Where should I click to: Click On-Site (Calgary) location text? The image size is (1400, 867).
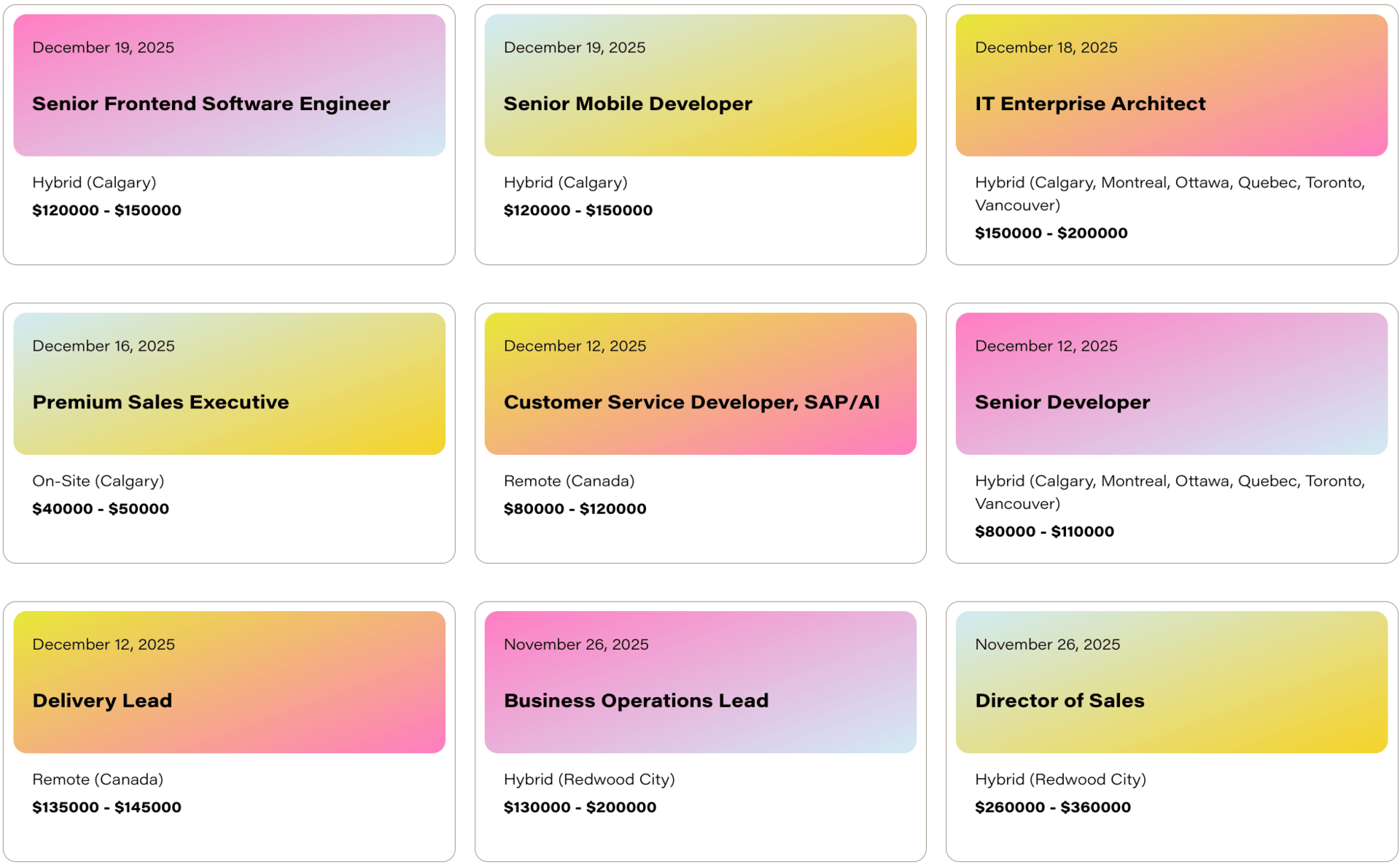point(98,481)
